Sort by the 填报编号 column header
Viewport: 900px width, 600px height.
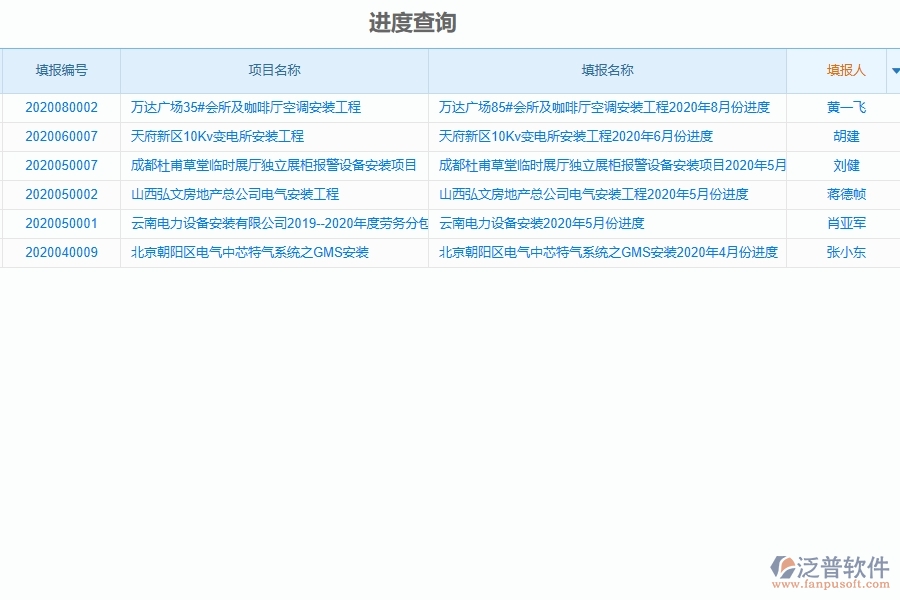point(60,70)
